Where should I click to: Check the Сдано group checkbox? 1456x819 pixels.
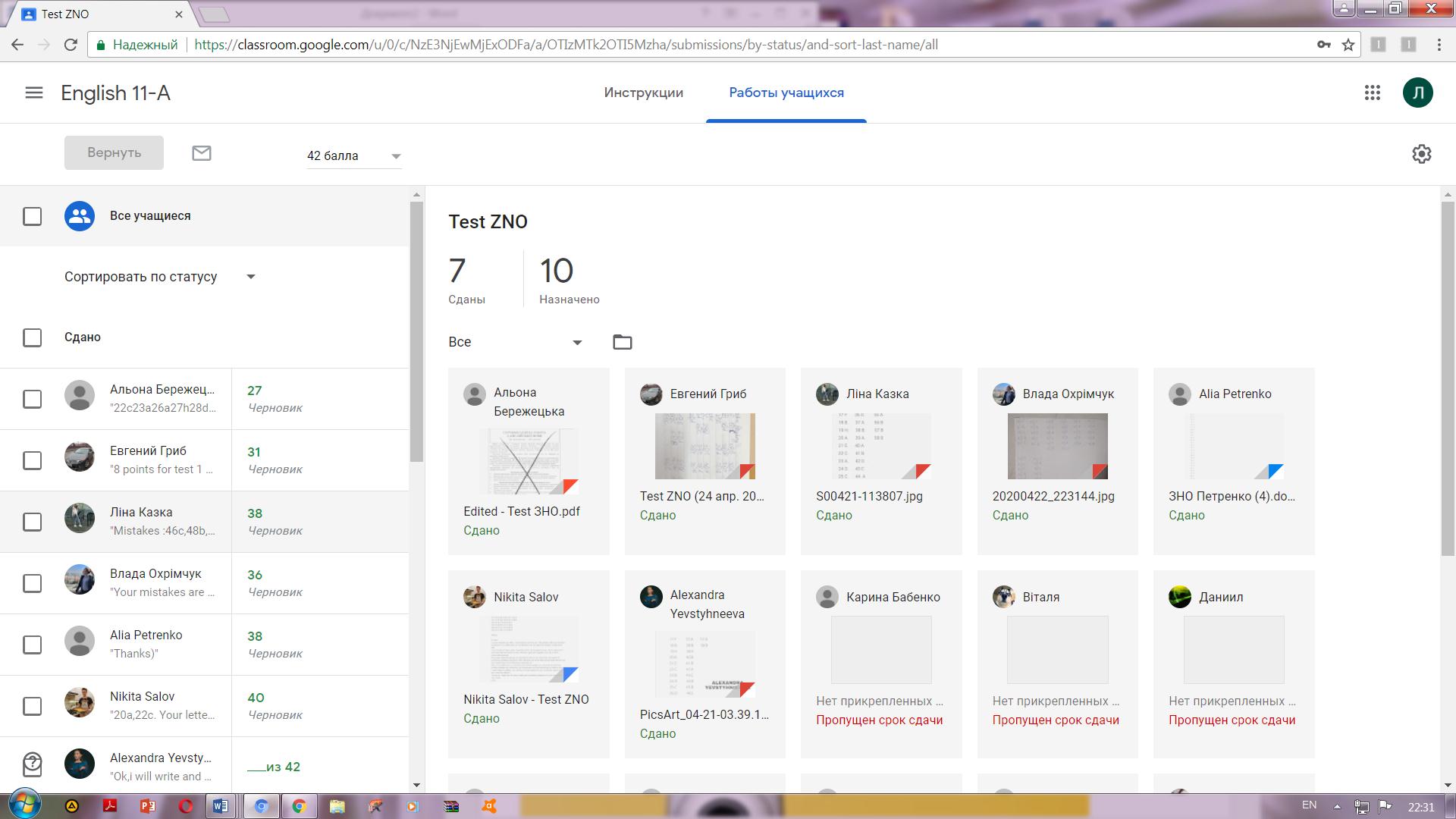[x=32, y=337]
